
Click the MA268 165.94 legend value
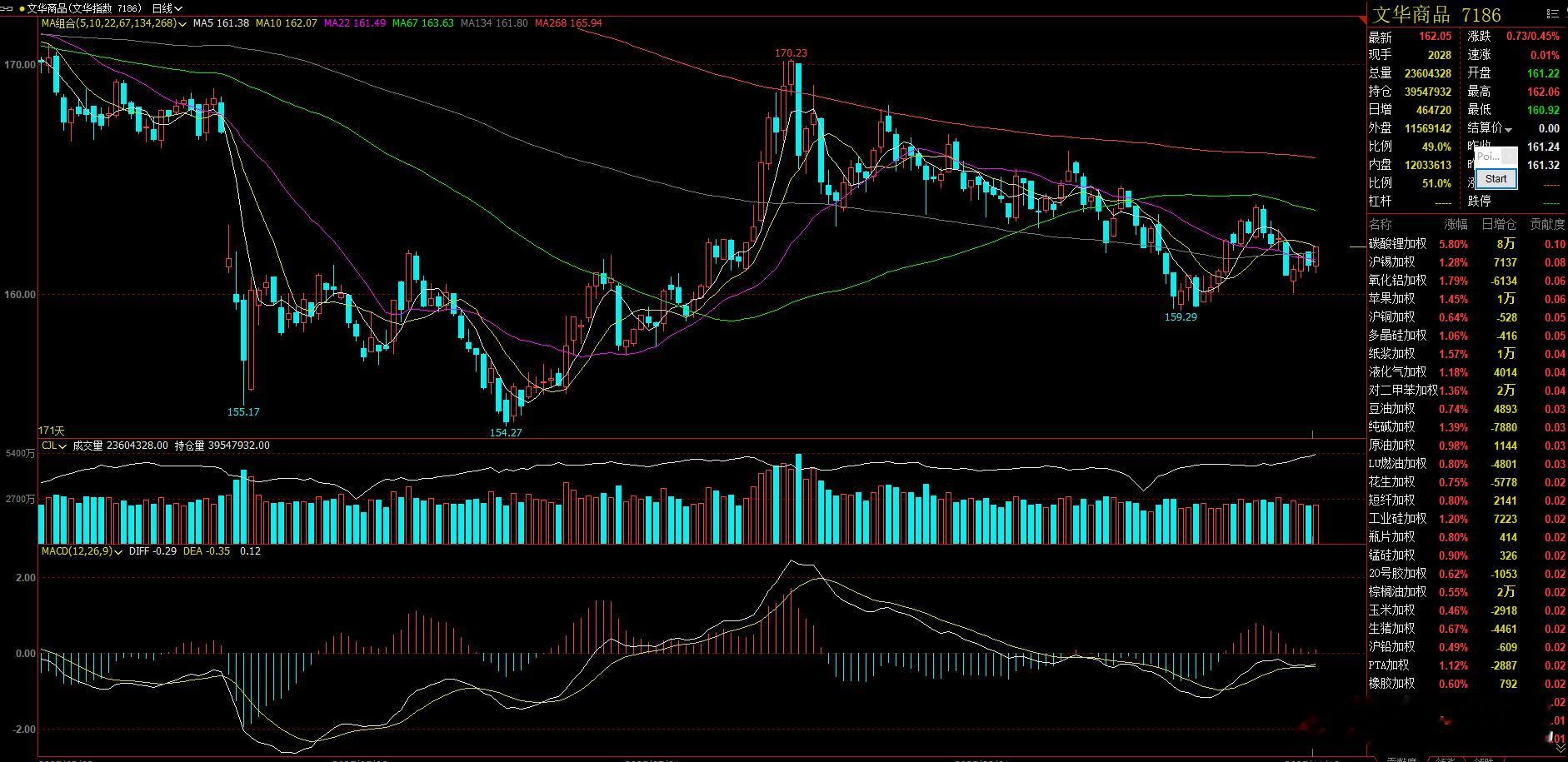click(x=568, y=23)
